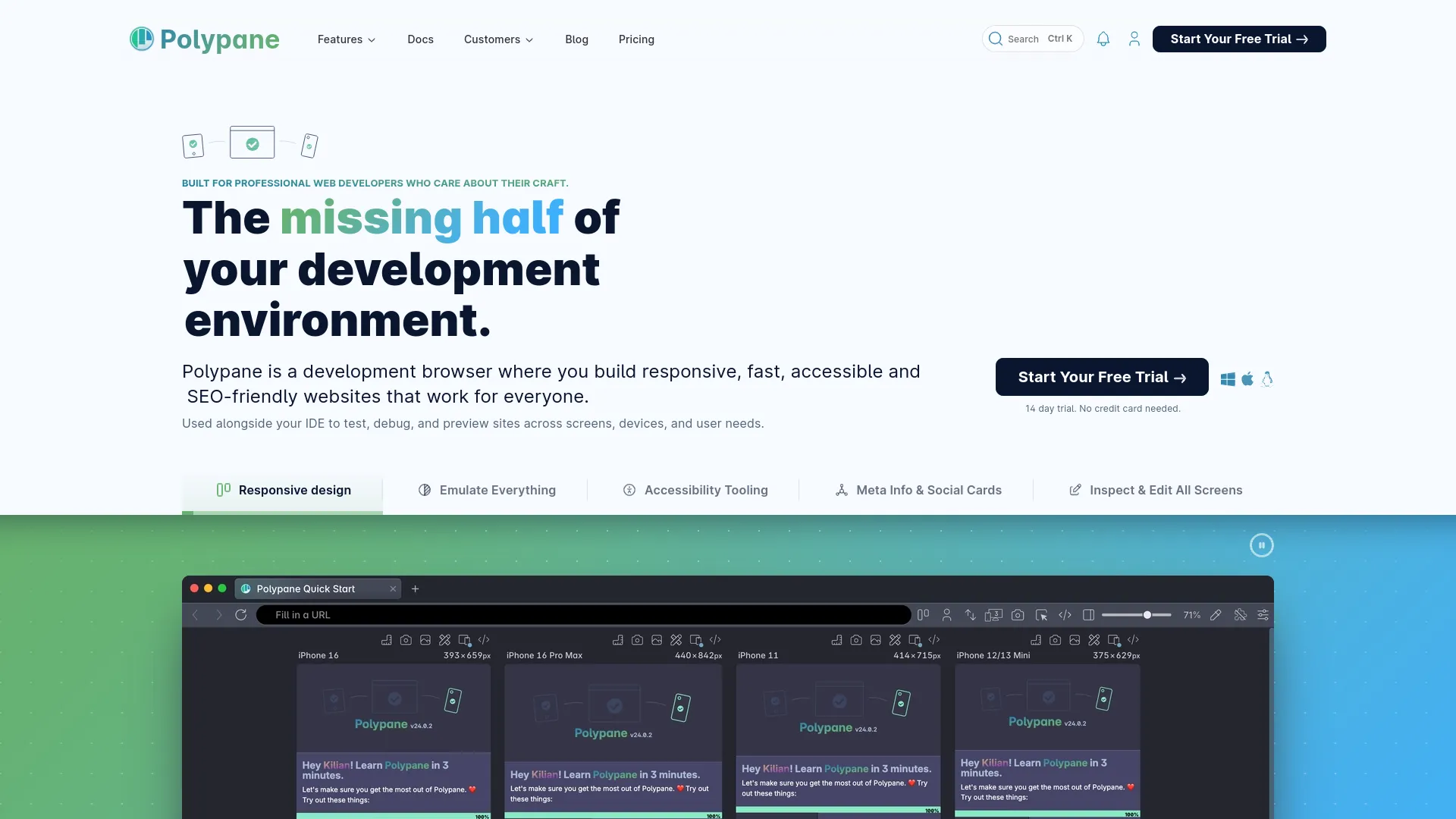Click the Linux penguin download icon

click(1267, 378)
